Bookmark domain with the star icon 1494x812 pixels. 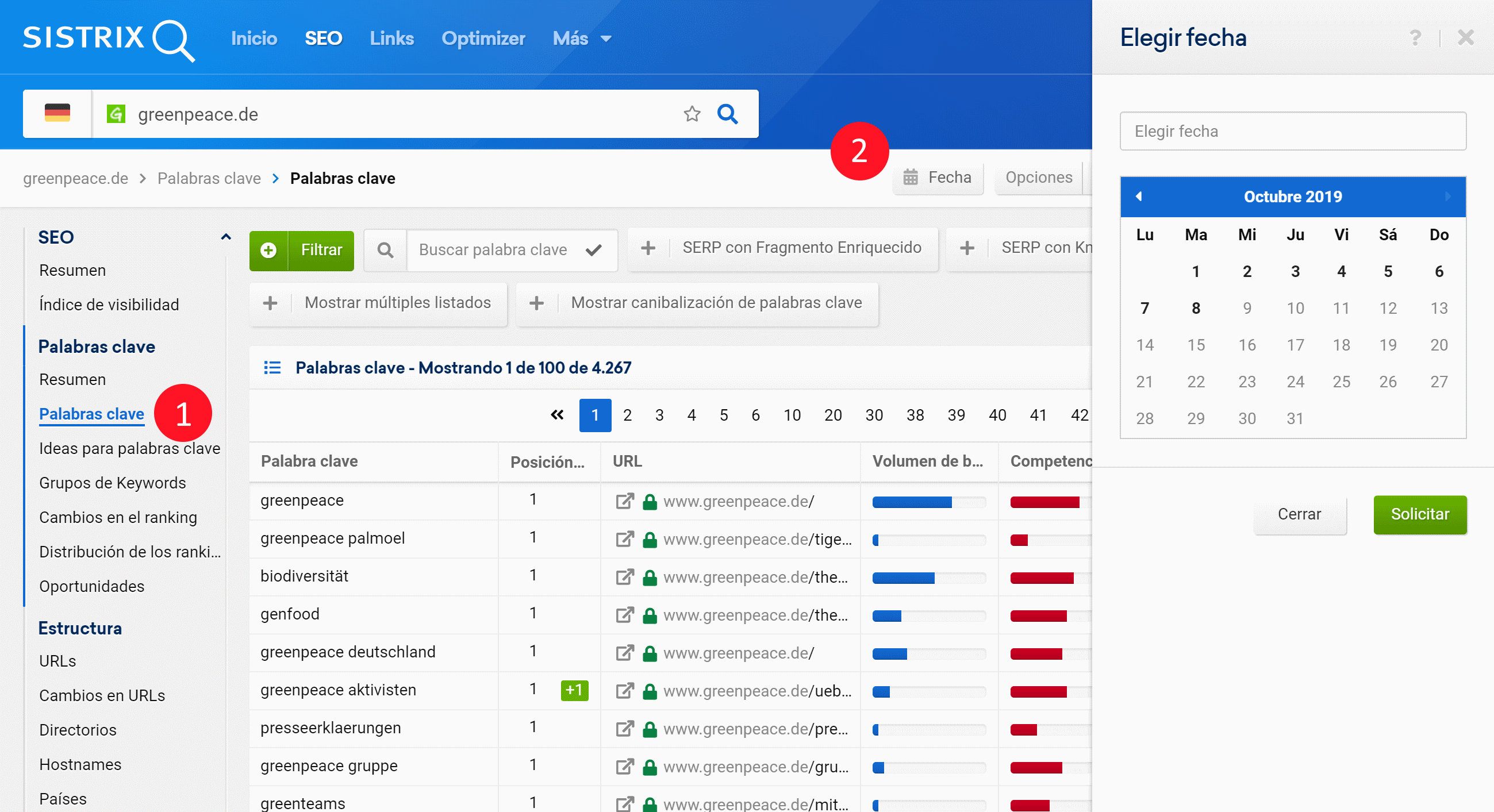click(x=692, y=114)
